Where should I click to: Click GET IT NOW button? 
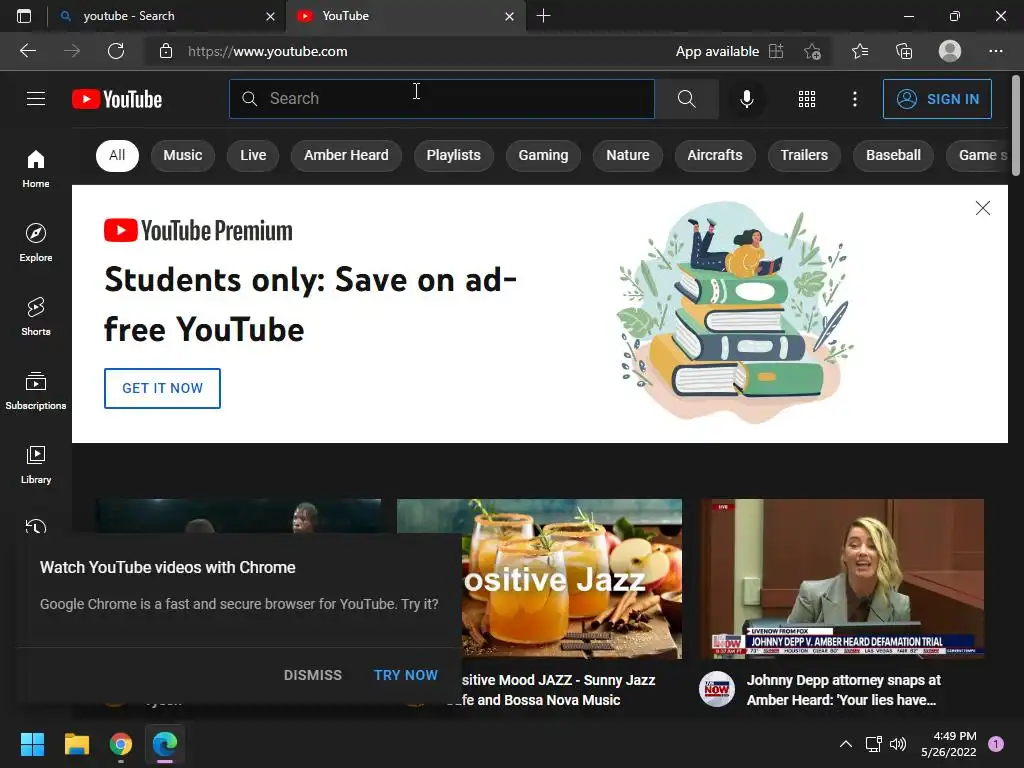tap(163, 388)
